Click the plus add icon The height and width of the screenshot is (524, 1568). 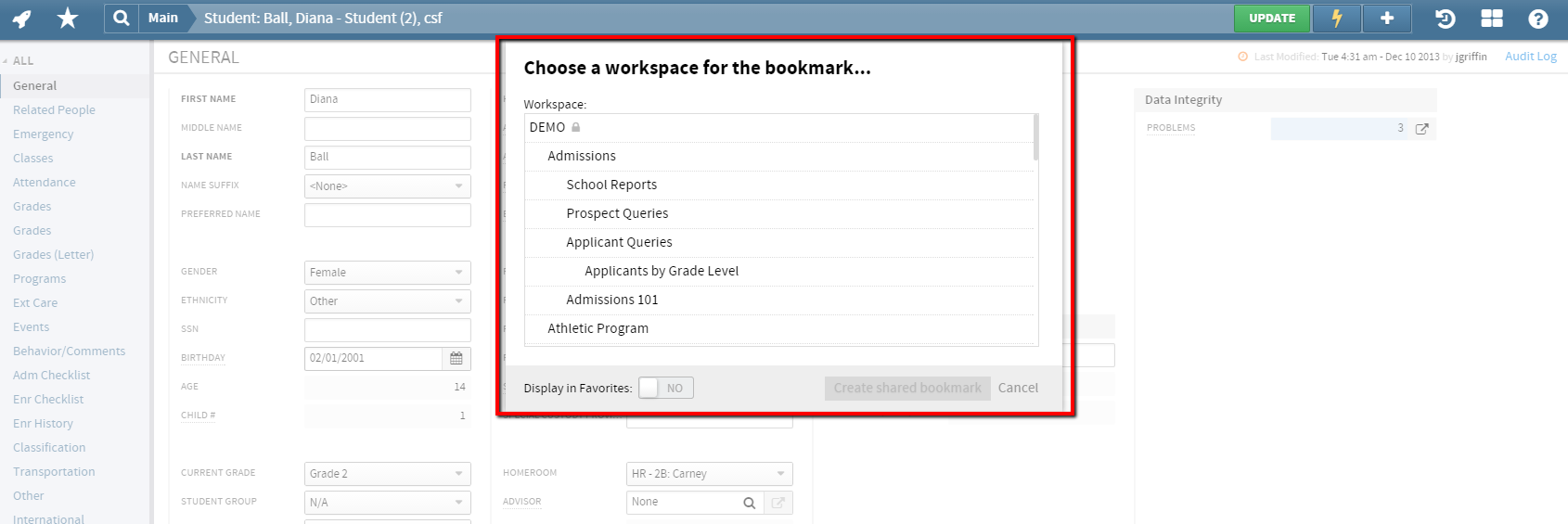click(1387, 19)
